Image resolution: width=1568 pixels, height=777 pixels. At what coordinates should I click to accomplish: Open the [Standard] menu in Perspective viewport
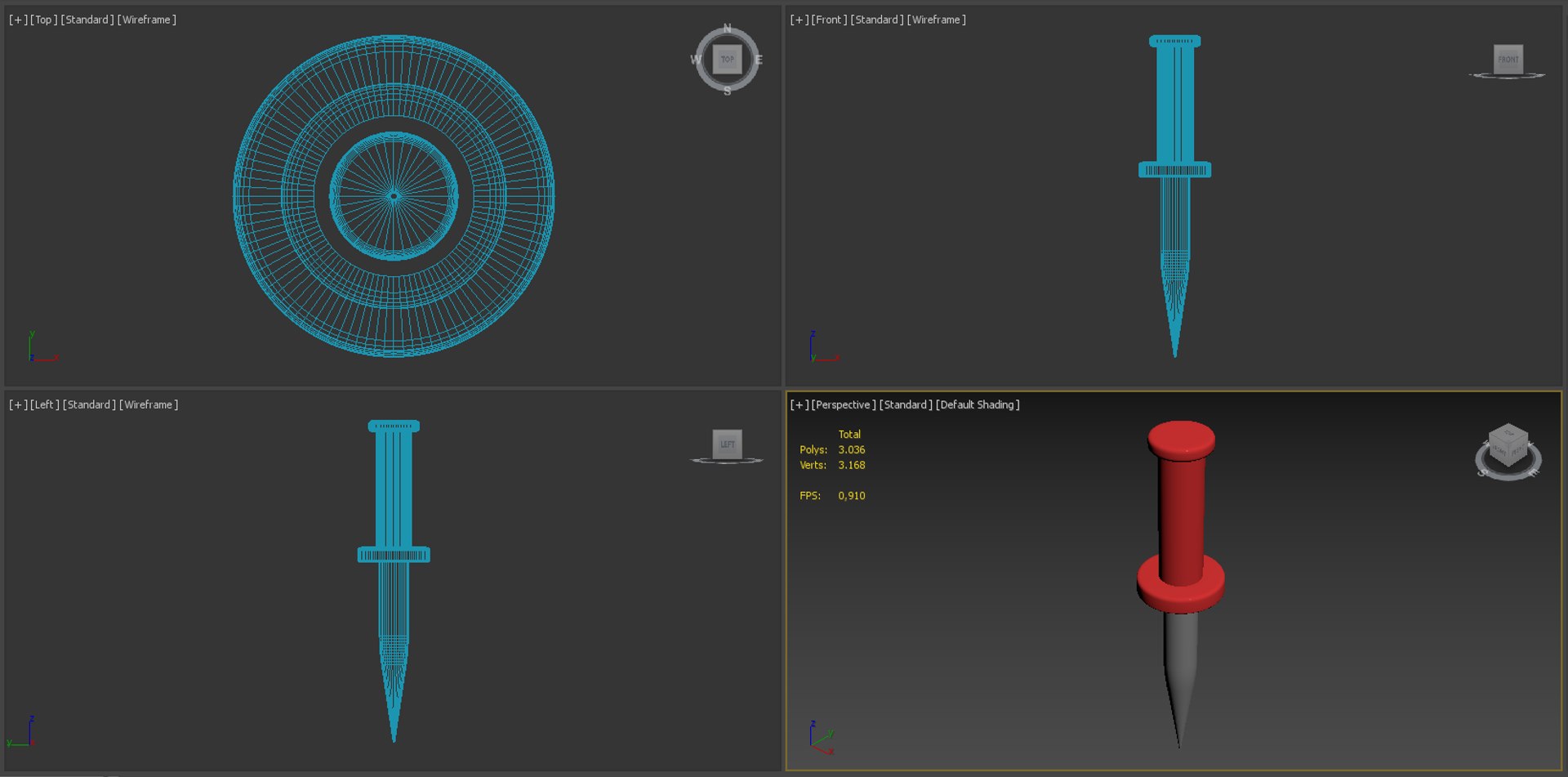coord(906,404)
